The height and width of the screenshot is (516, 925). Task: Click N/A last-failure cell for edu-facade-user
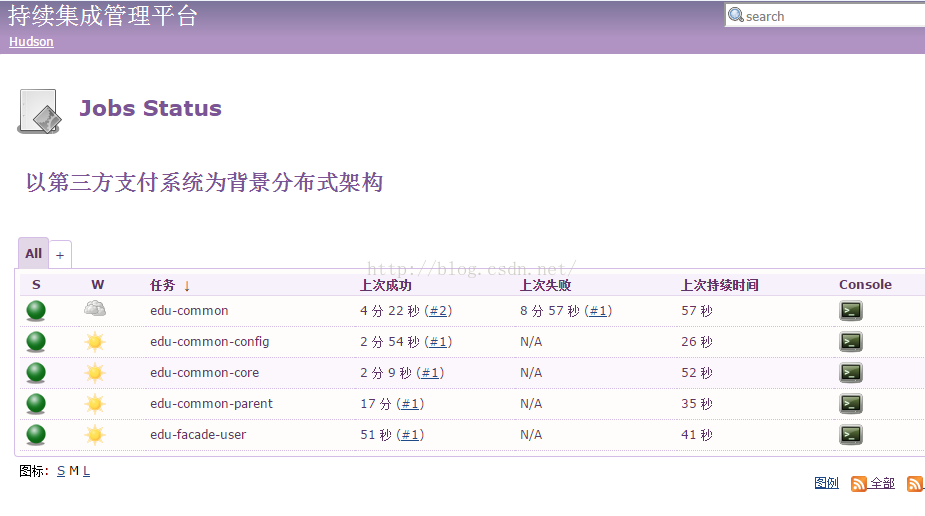(x=531, y=435)
